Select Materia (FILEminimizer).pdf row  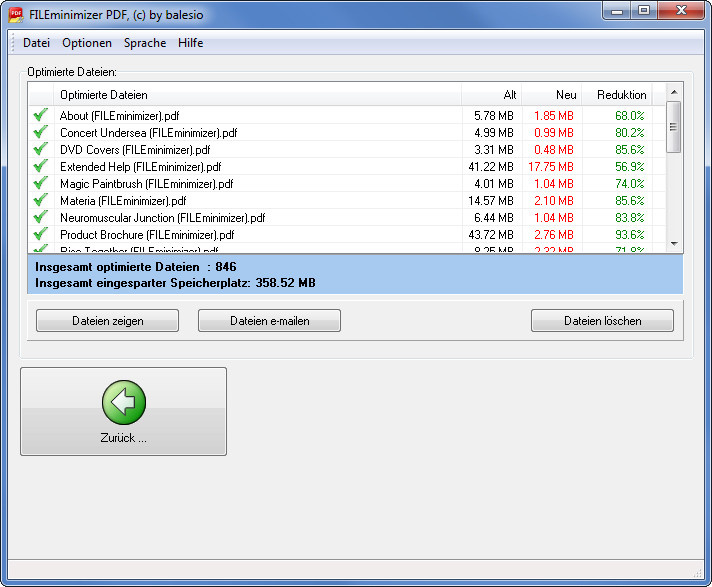[347, 201]
